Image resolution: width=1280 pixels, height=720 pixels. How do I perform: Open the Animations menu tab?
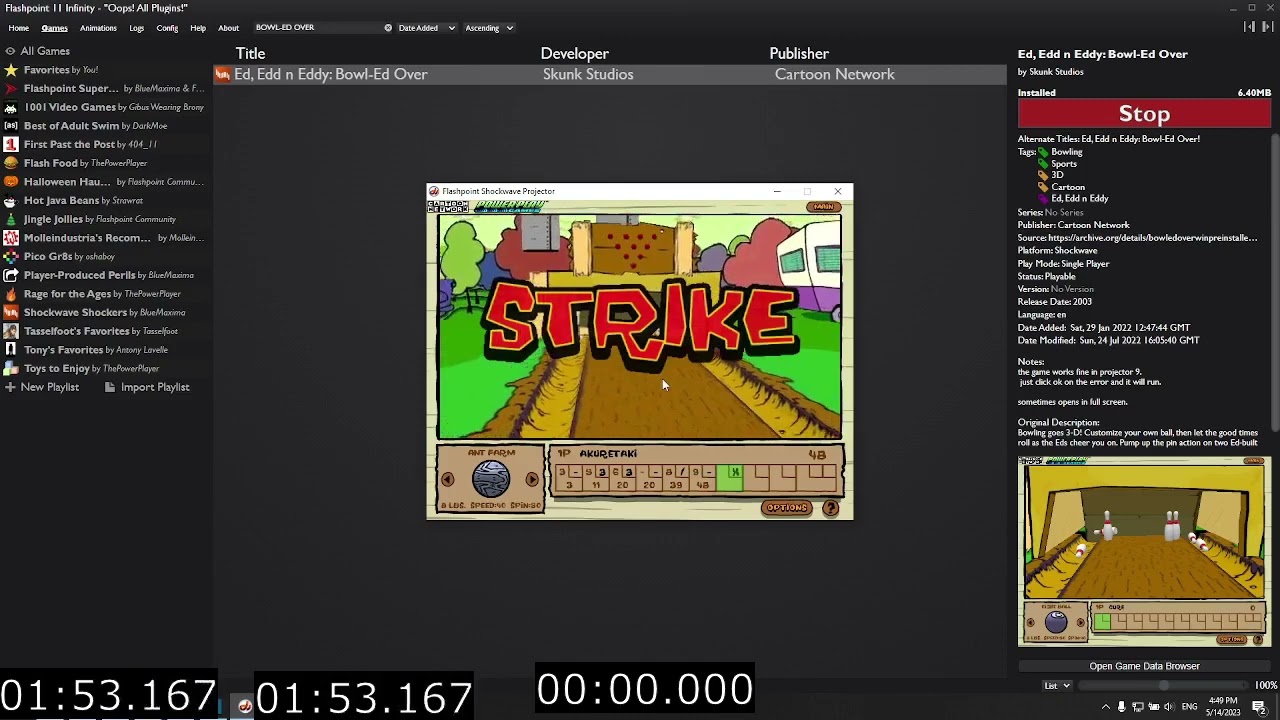tap(98, 28)
